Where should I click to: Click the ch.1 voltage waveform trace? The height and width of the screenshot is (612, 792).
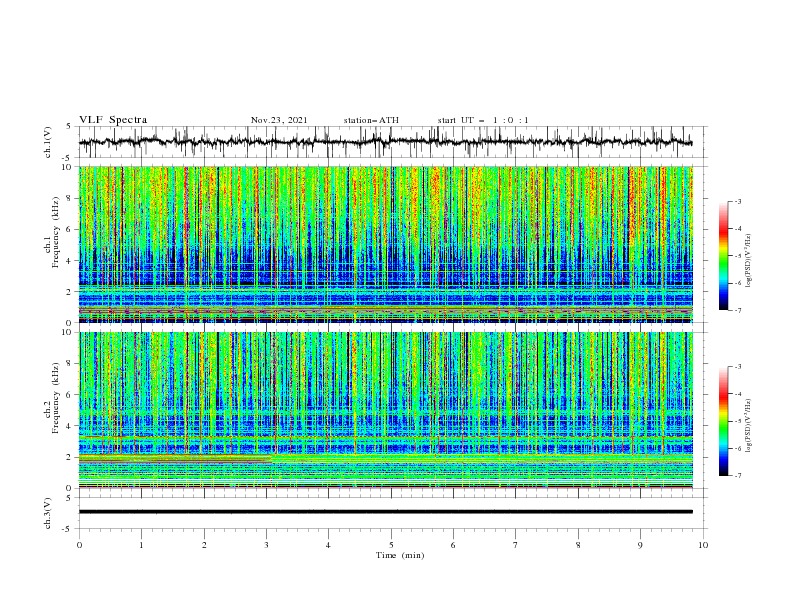click(x=385, y=142)
